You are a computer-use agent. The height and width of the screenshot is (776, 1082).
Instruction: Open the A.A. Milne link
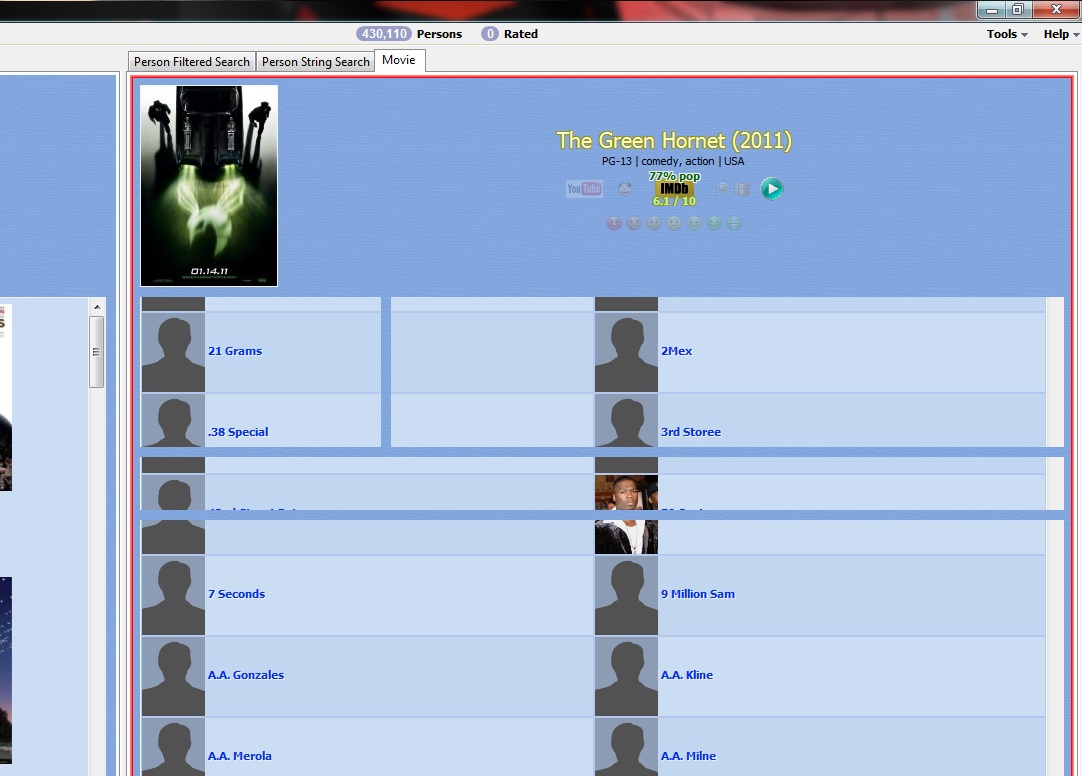[688, 756]
